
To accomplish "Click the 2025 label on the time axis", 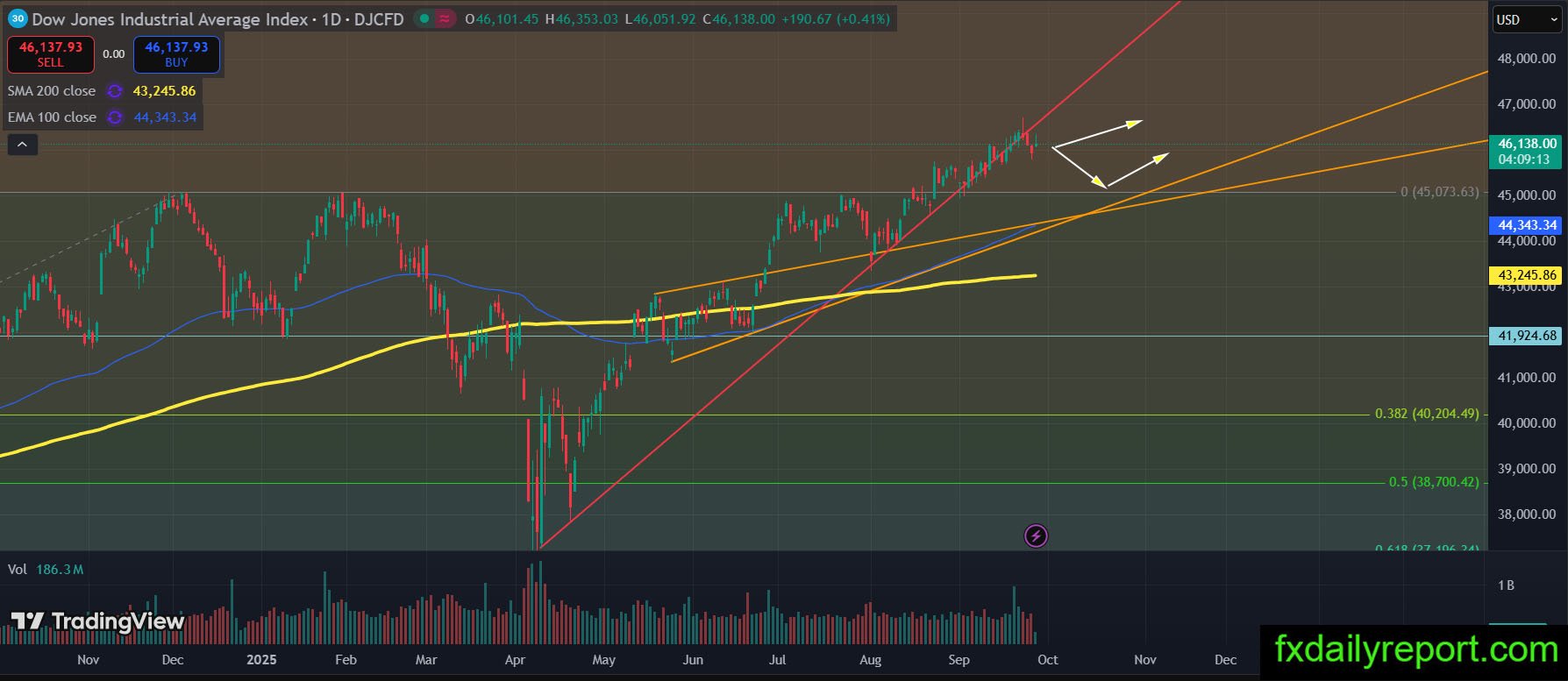I will point(262,660).
